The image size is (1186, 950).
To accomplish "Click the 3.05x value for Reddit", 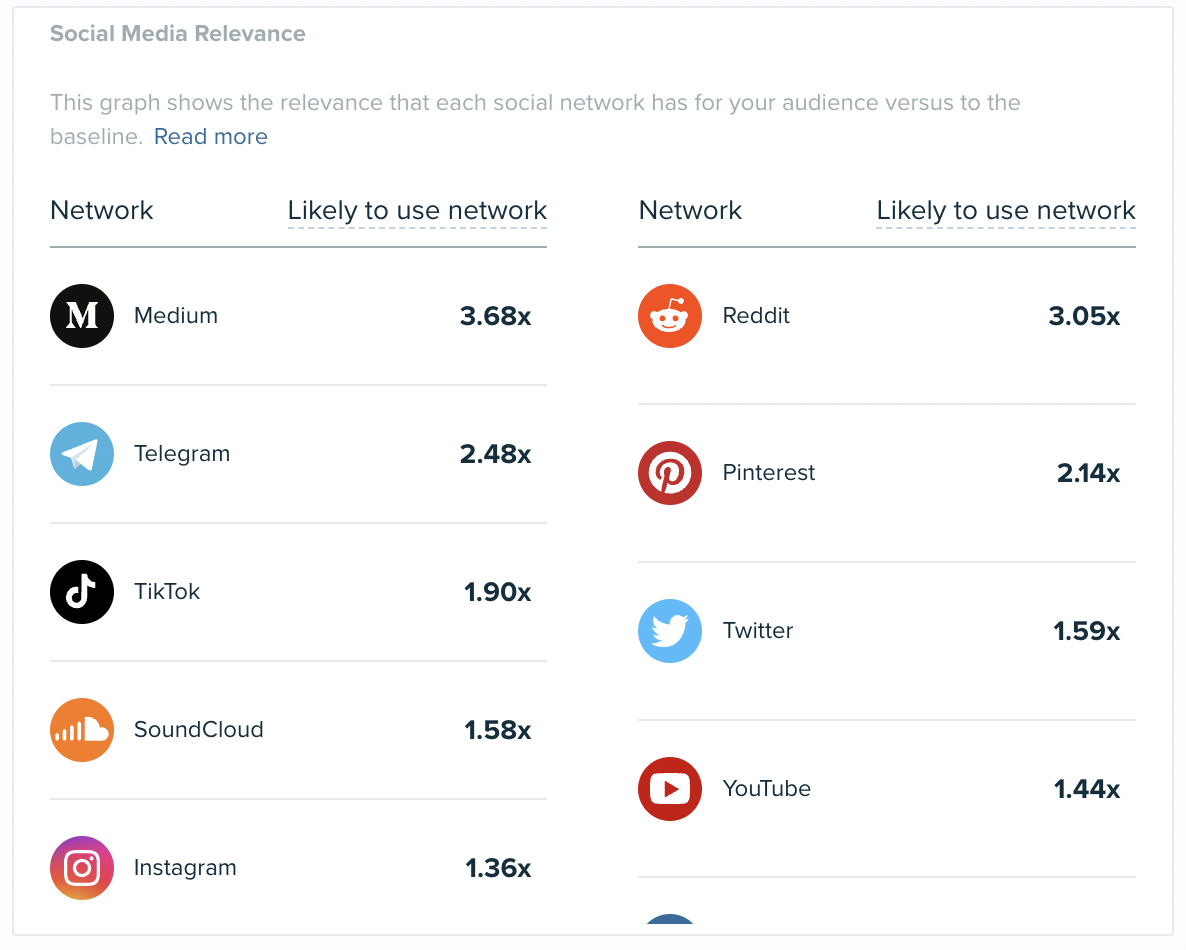I will [1084, 316].
